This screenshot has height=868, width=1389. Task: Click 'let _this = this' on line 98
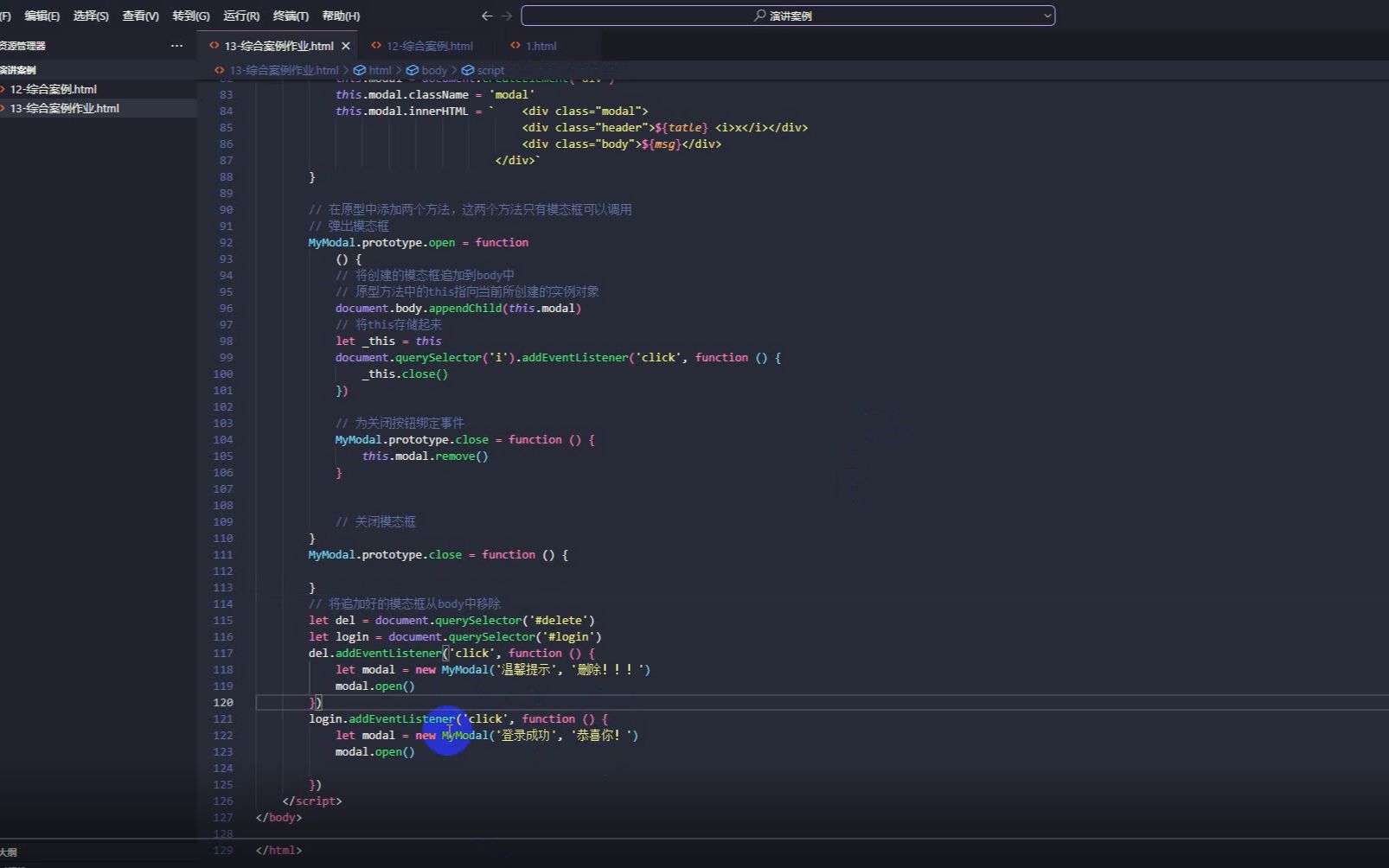pos(388,341)
